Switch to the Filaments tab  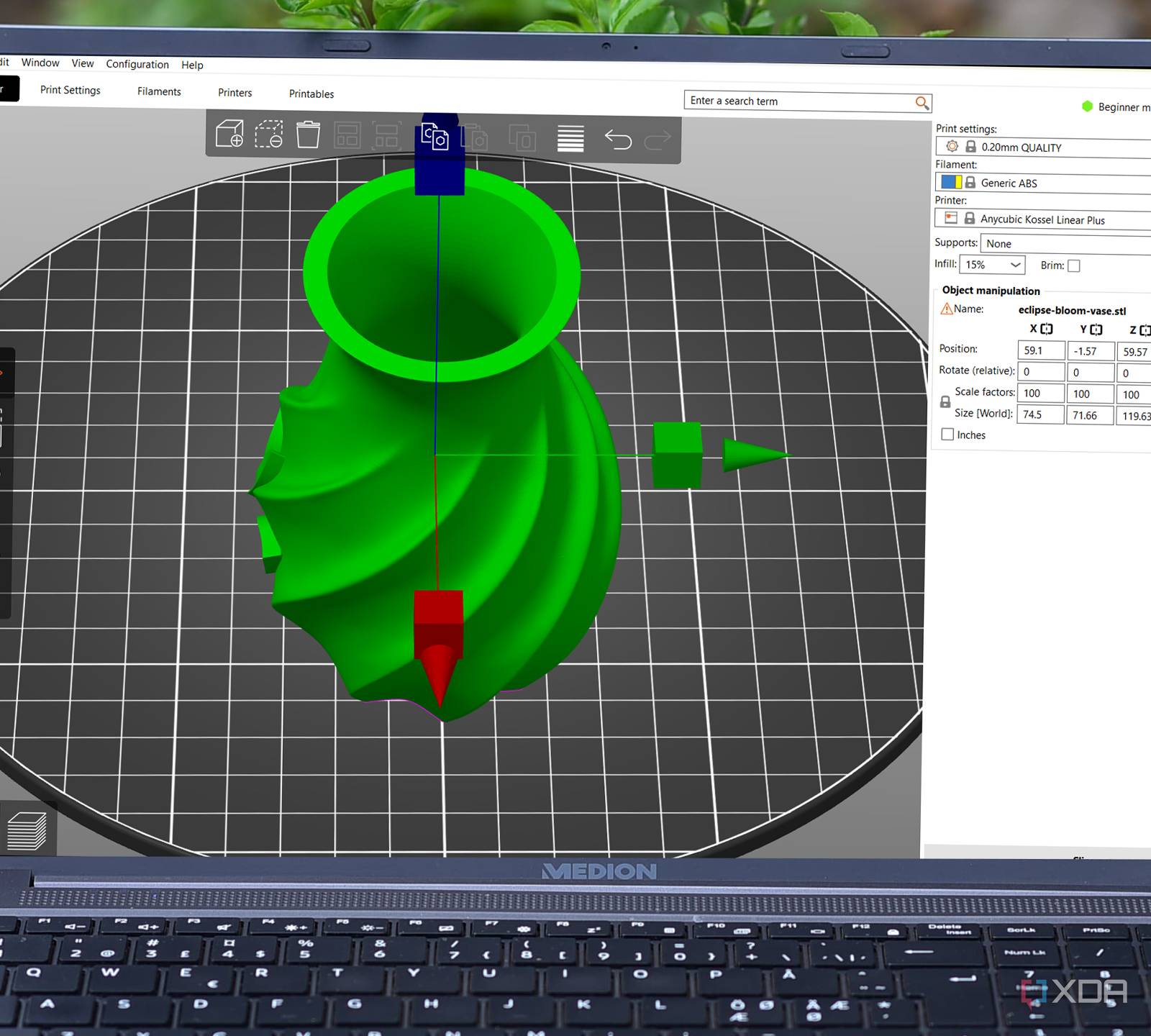pos(159,91)
